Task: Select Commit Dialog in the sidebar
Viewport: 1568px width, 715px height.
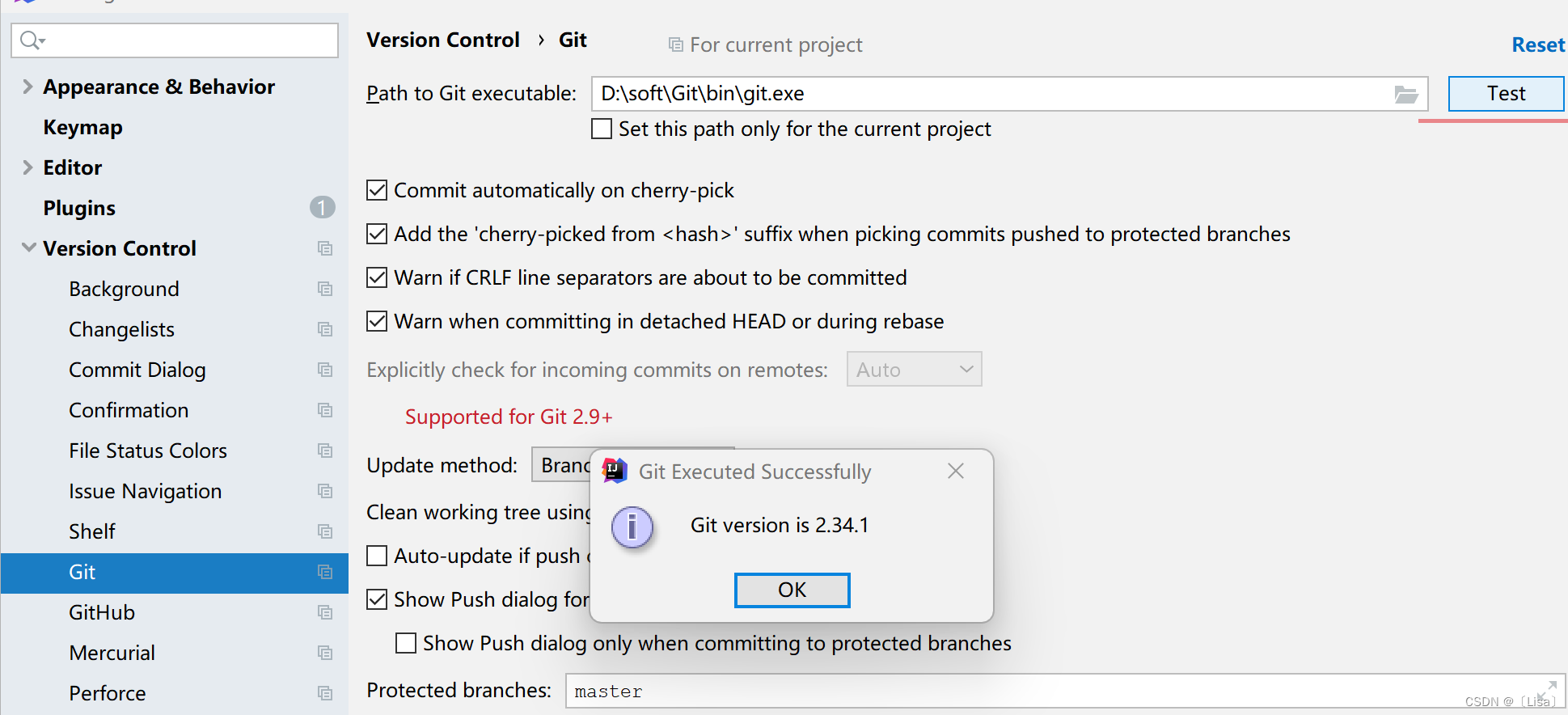Action: coord(137,370)
